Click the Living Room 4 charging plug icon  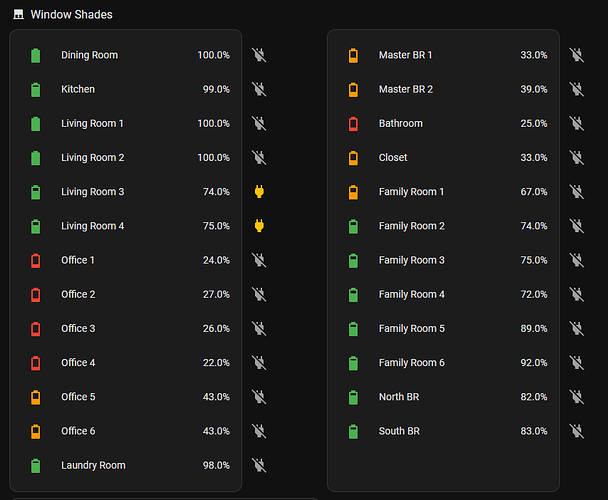coord(258,226)
